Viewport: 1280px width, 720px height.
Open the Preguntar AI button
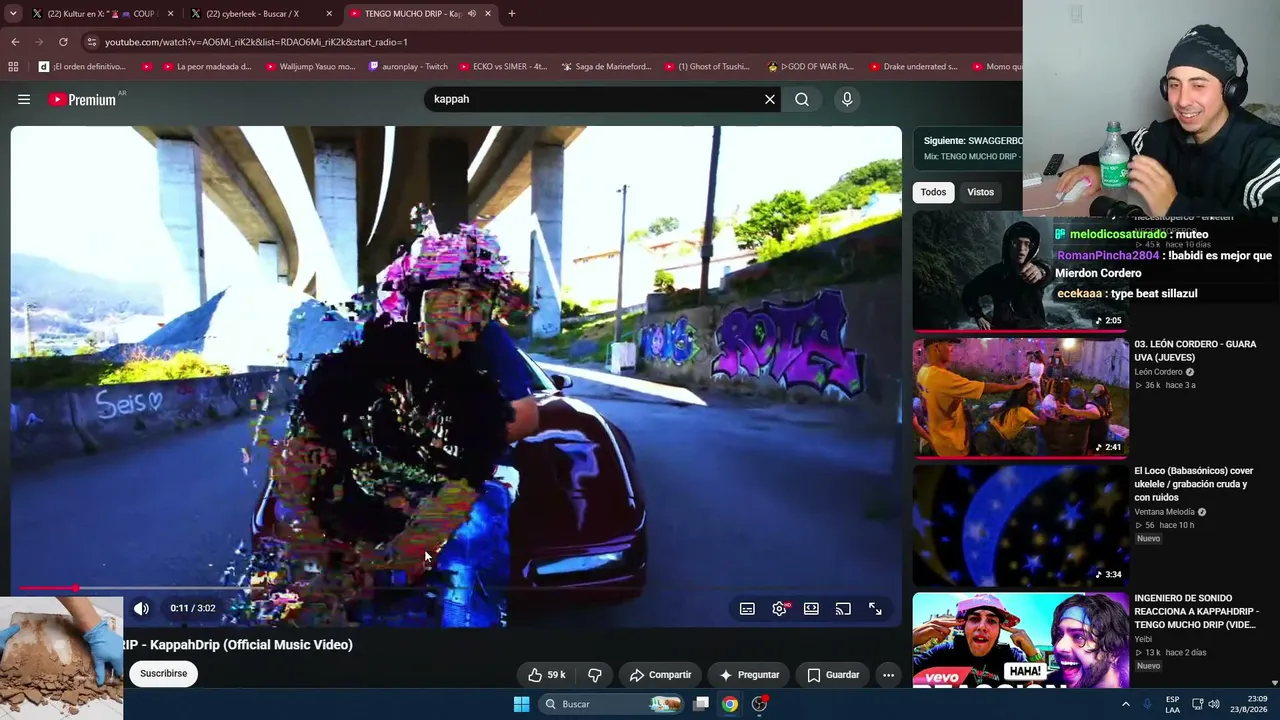coord(749,675)
